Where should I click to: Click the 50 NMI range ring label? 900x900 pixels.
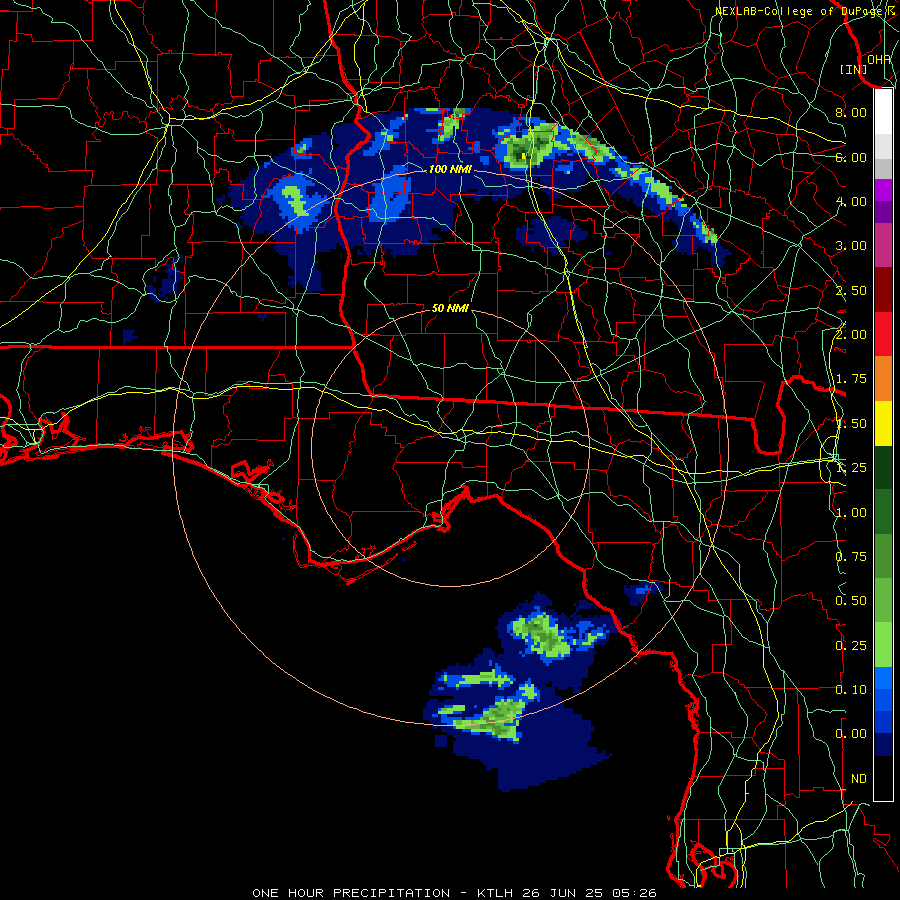click(450, 308)
